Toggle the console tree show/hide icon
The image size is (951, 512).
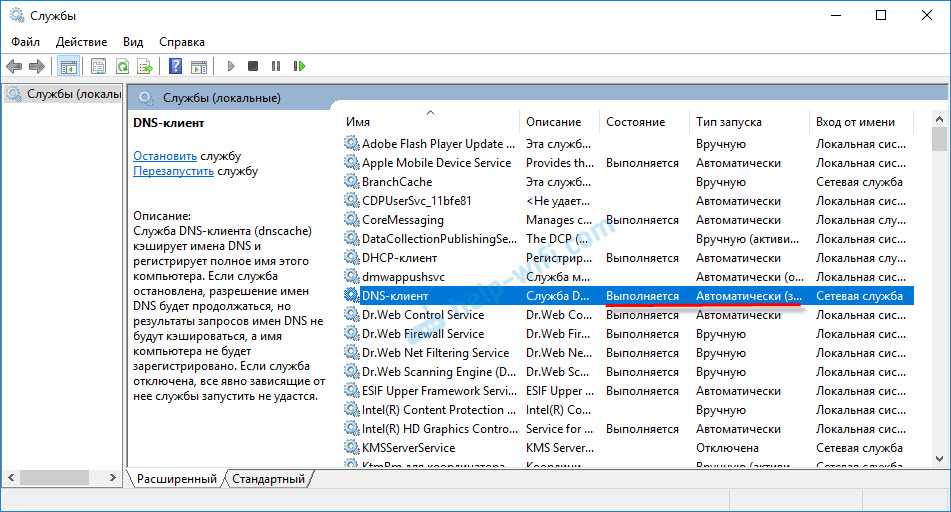69,66
